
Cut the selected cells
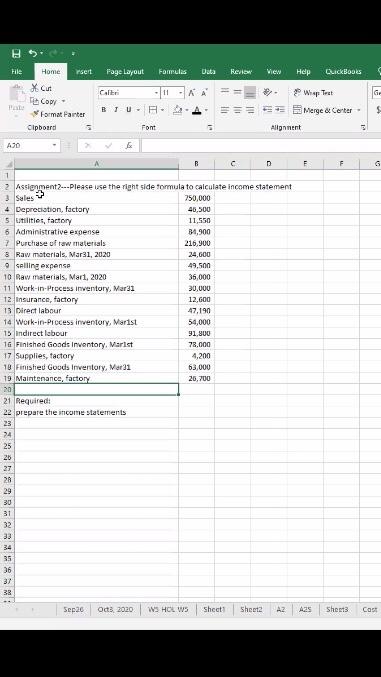pyautogui.click(x=41, y=88)
